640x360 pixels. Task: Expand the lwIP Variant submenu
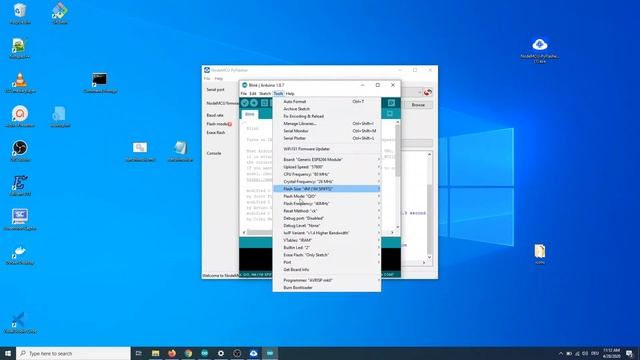click(327, 233)
